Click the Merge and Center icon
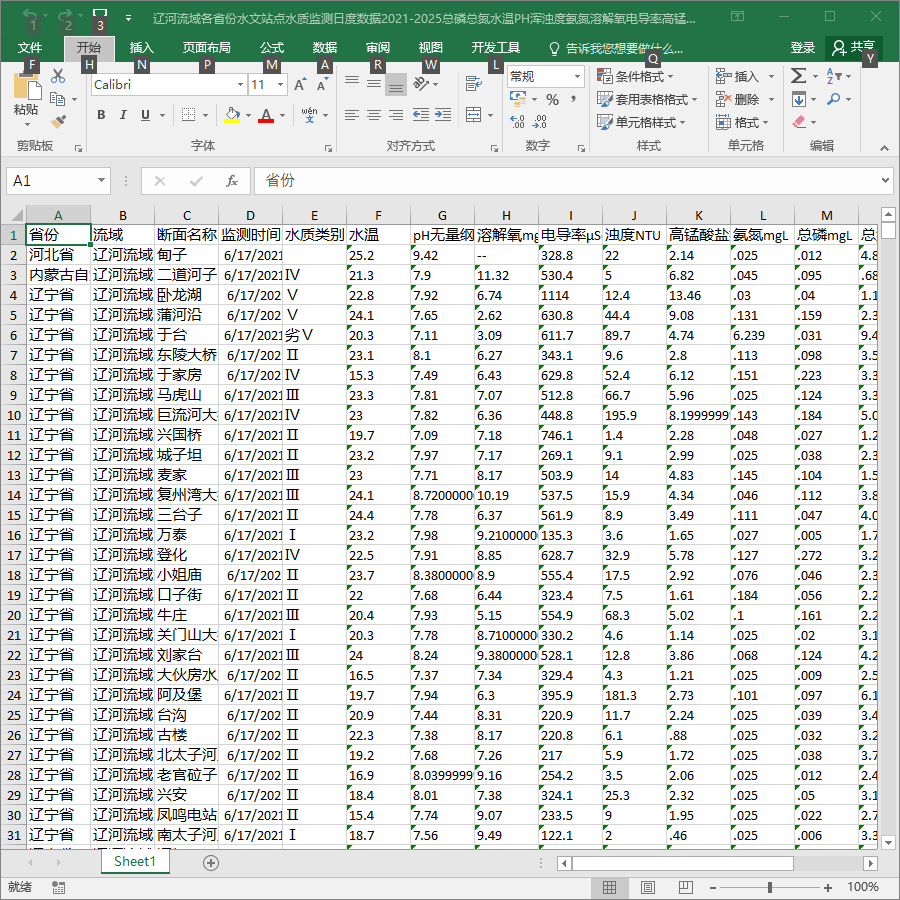900x900 pixels. (x=474, y=115)
